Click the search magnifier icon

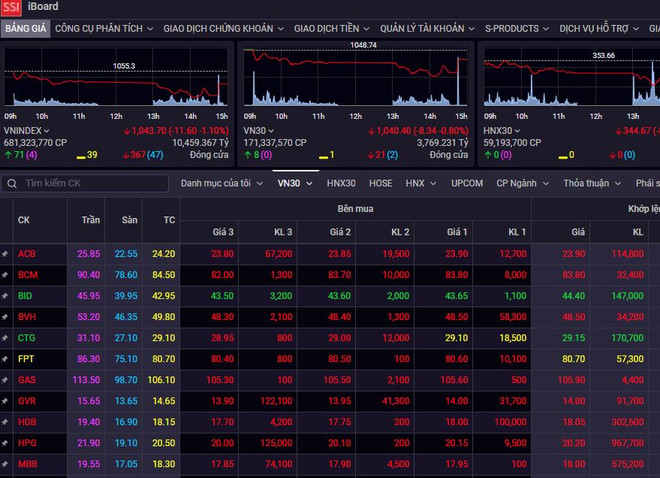point(11,184)
